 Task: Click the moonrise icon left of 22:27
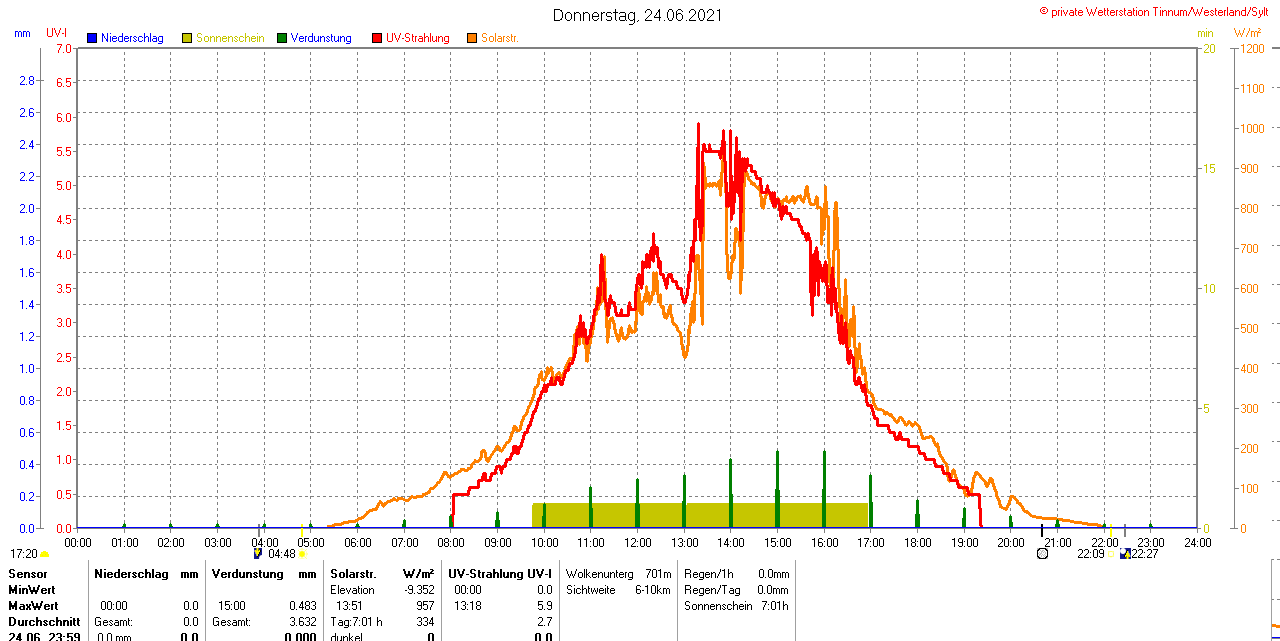(x=1125, y=553)
